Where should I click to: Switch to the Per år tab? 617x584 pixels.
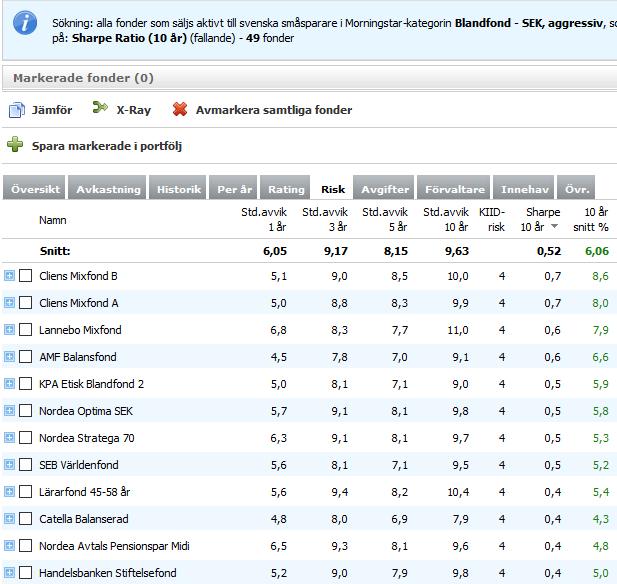point(233,188)
